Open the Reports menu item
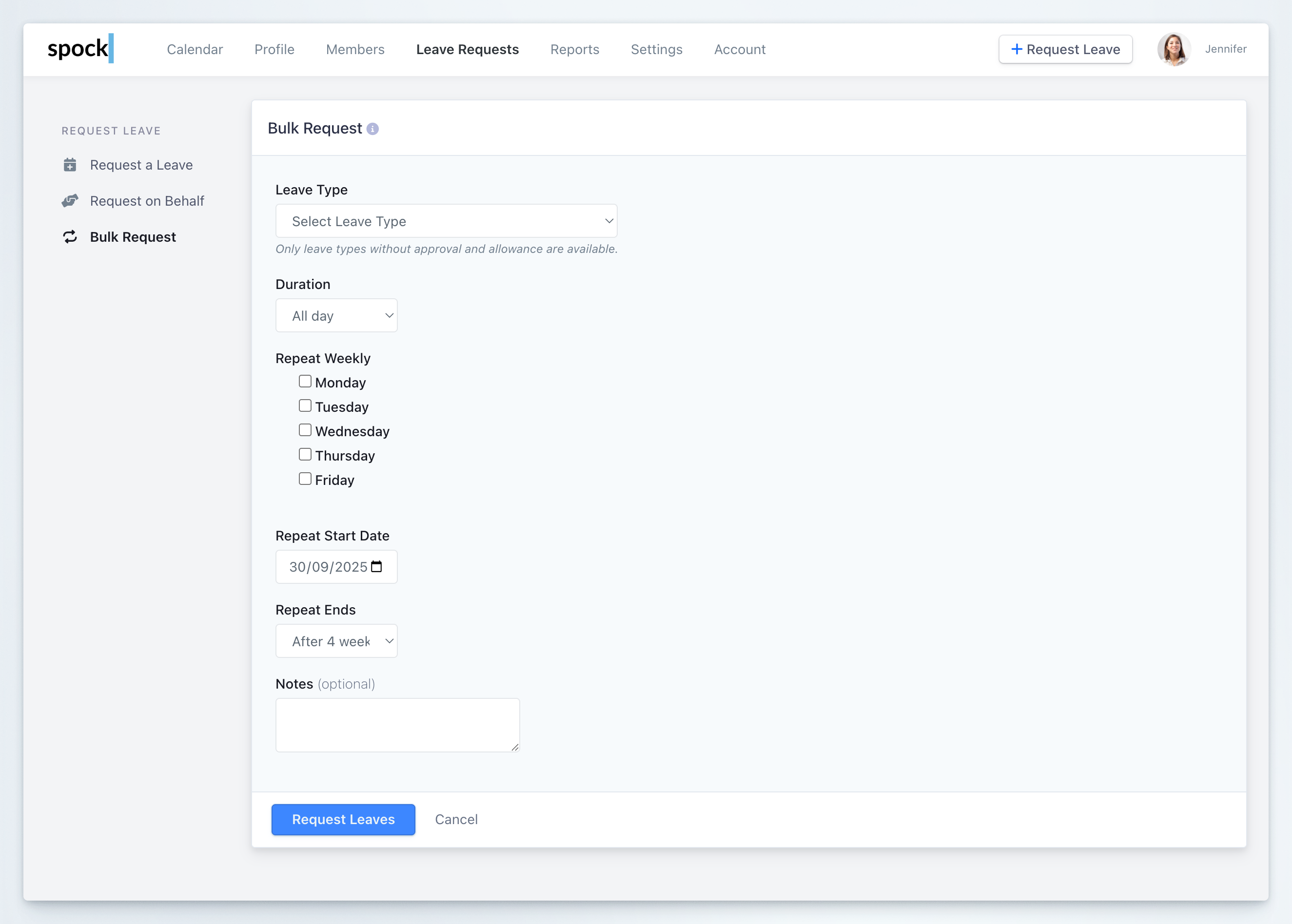This screenshot has width=1292, height=924. (574, 50)
